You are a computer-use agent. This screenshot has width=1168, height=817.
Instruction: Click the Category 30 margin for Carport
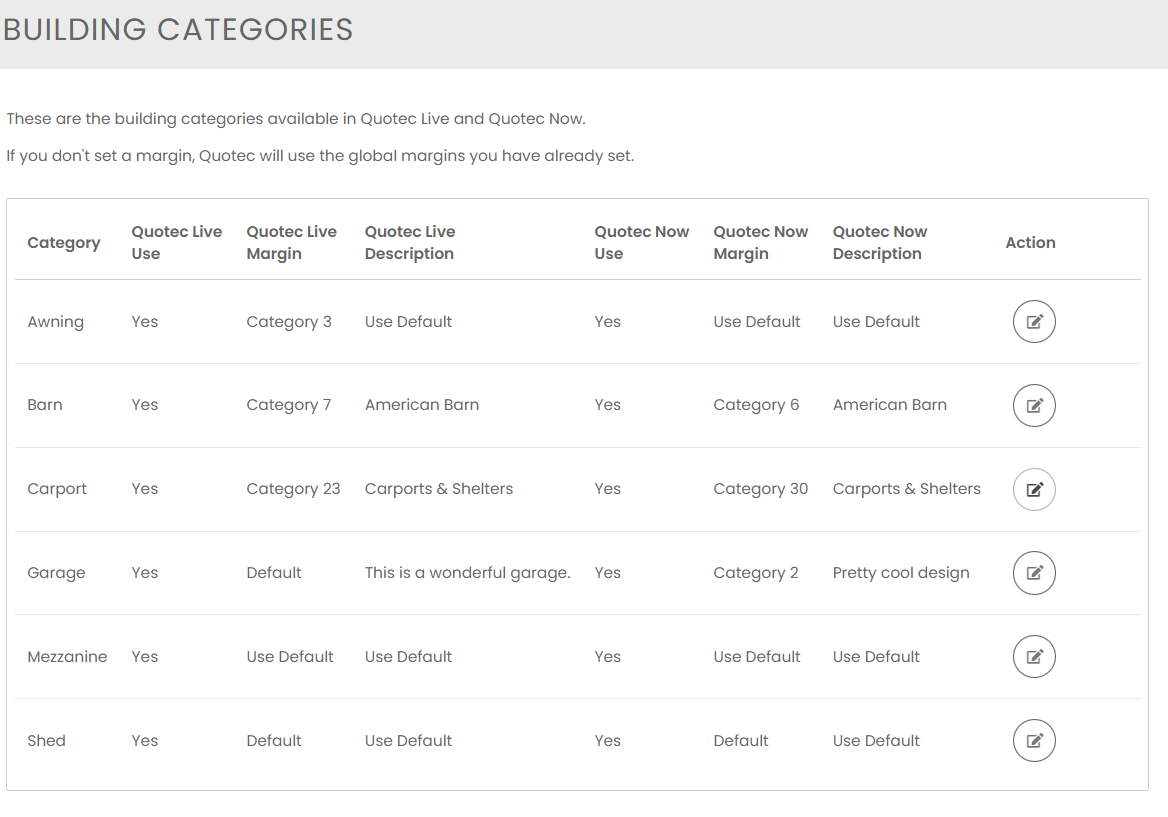click(x=760, y=489)
